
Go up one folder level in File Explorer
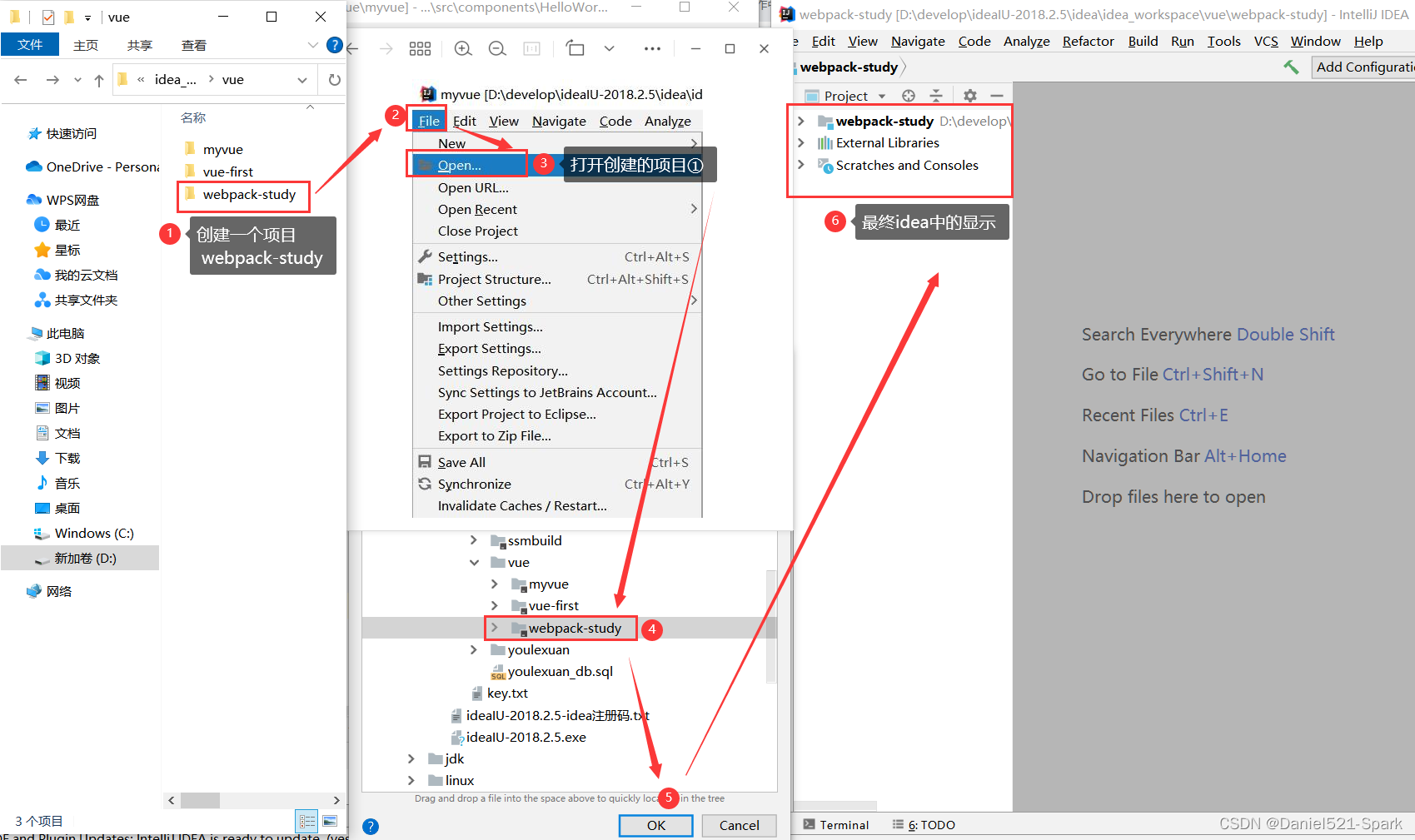click(99, 80)
